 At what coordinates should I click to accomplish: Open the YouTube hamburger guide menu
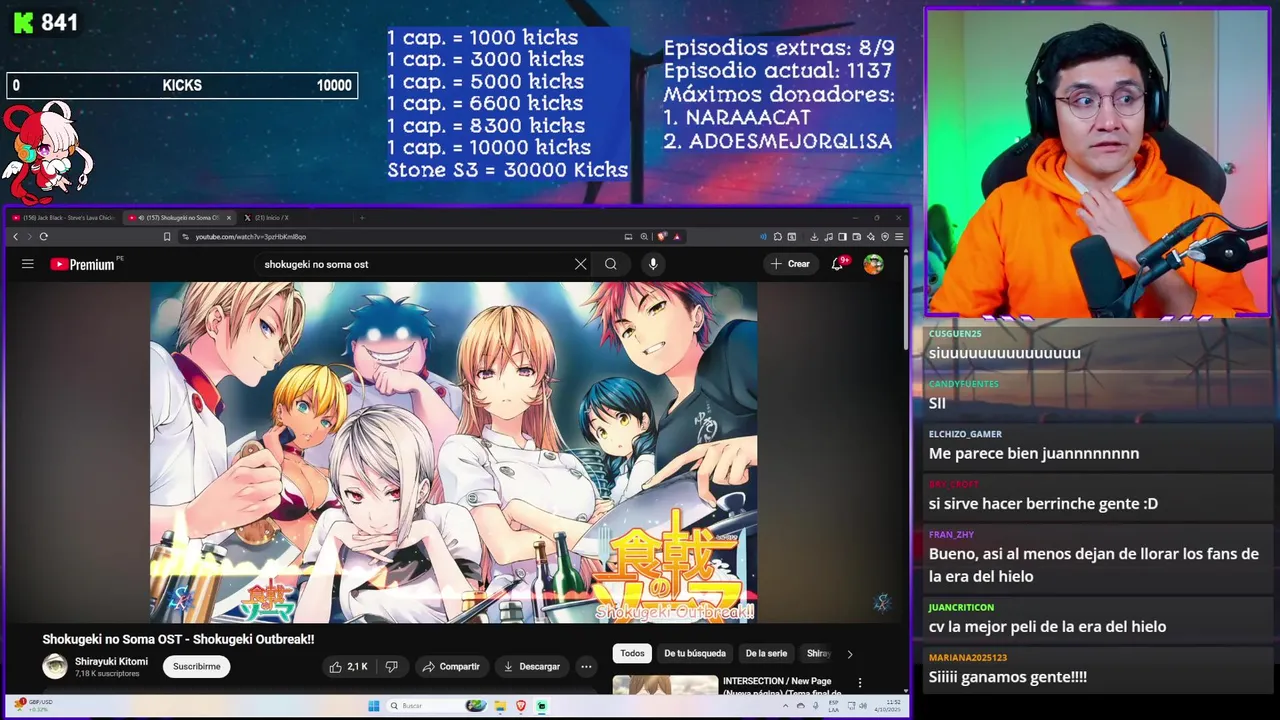(28, 264)
